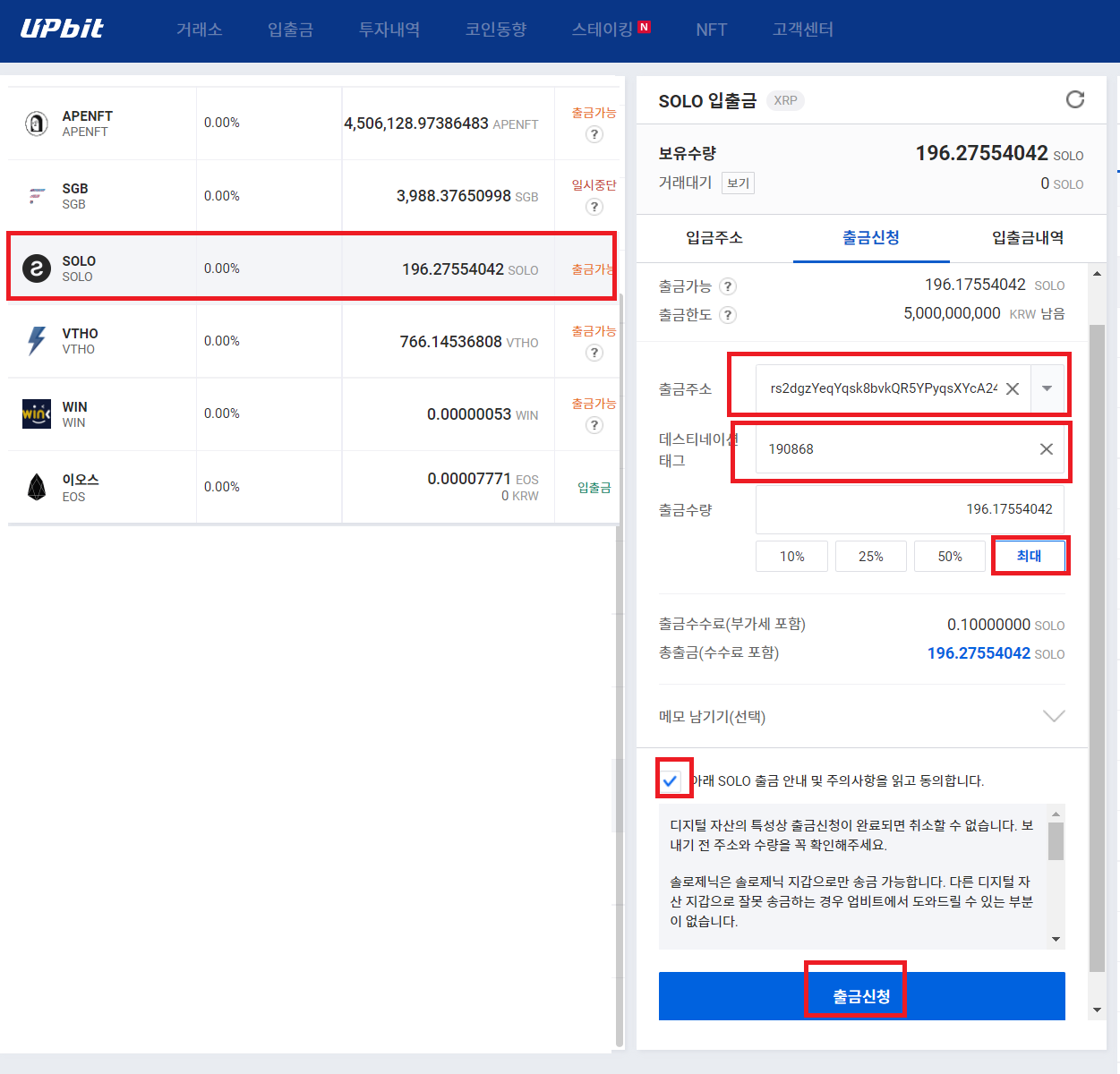Click the EOS coin icon
This screenshot has width=1120, height=1074.
37,487
